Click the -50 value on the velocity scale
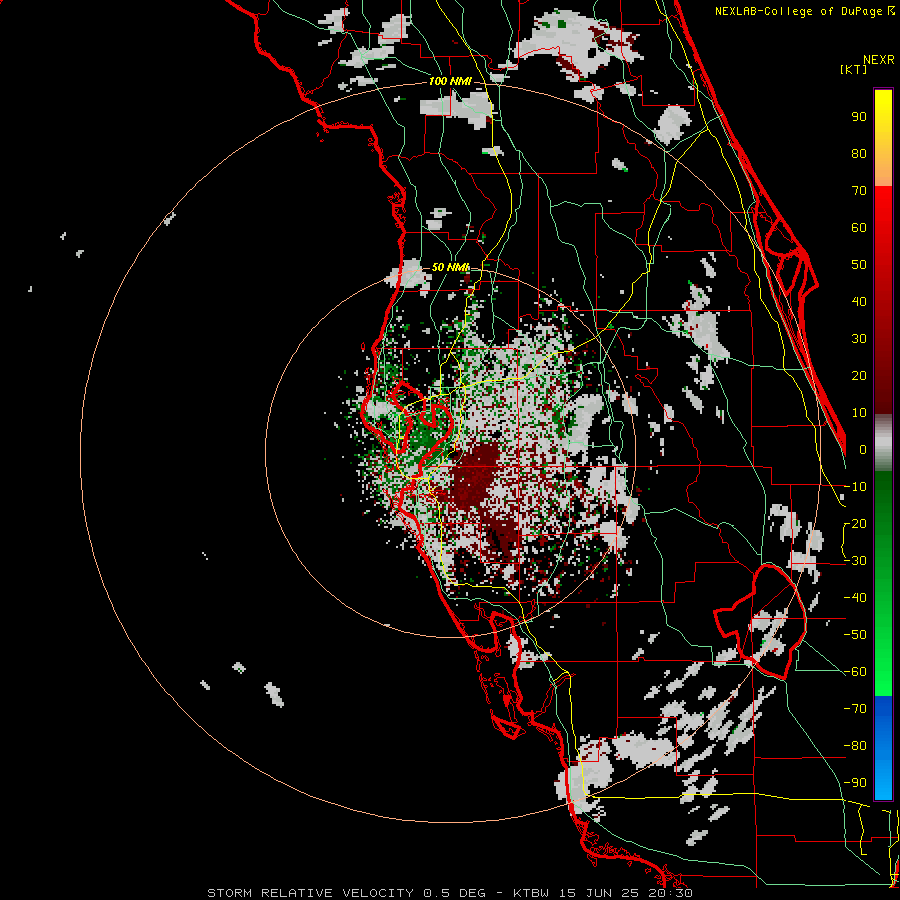The width and height of the screenshot is (900, 900). (855, 635)
